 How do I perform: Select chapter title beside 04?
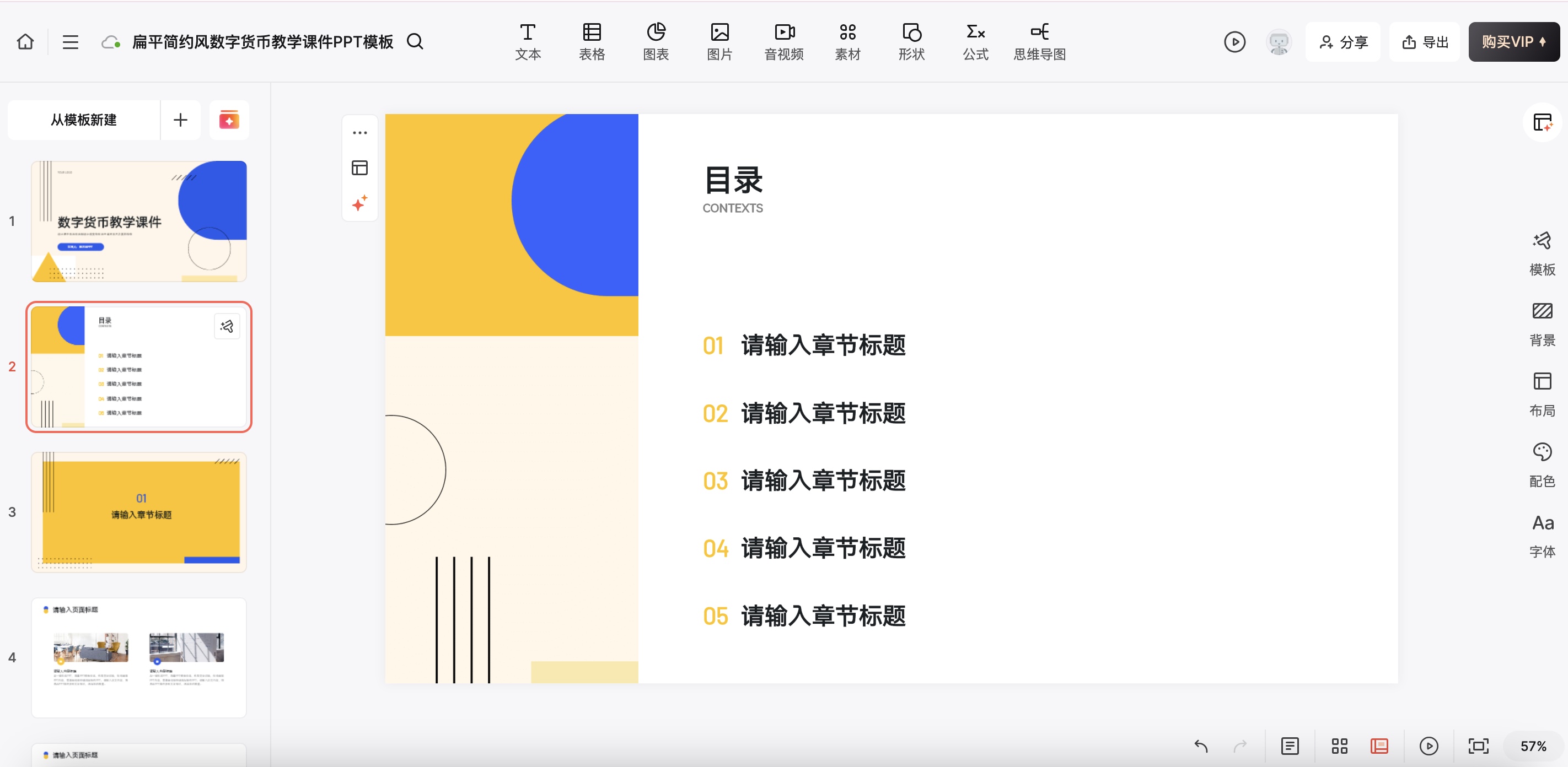tap(823, 549)
